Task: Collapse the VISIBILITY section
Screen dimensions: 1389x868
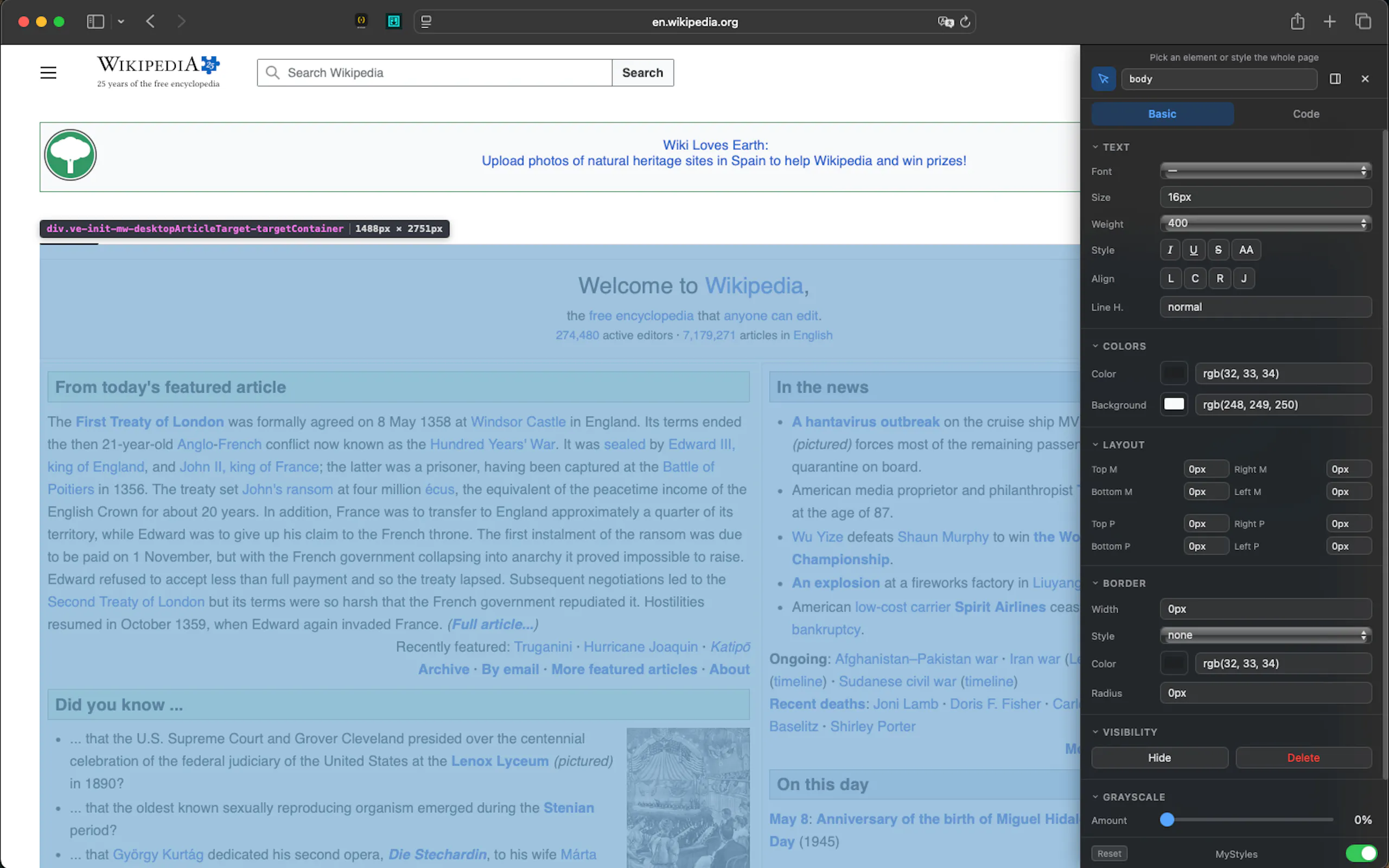Action: click(x=1124, y=732)
